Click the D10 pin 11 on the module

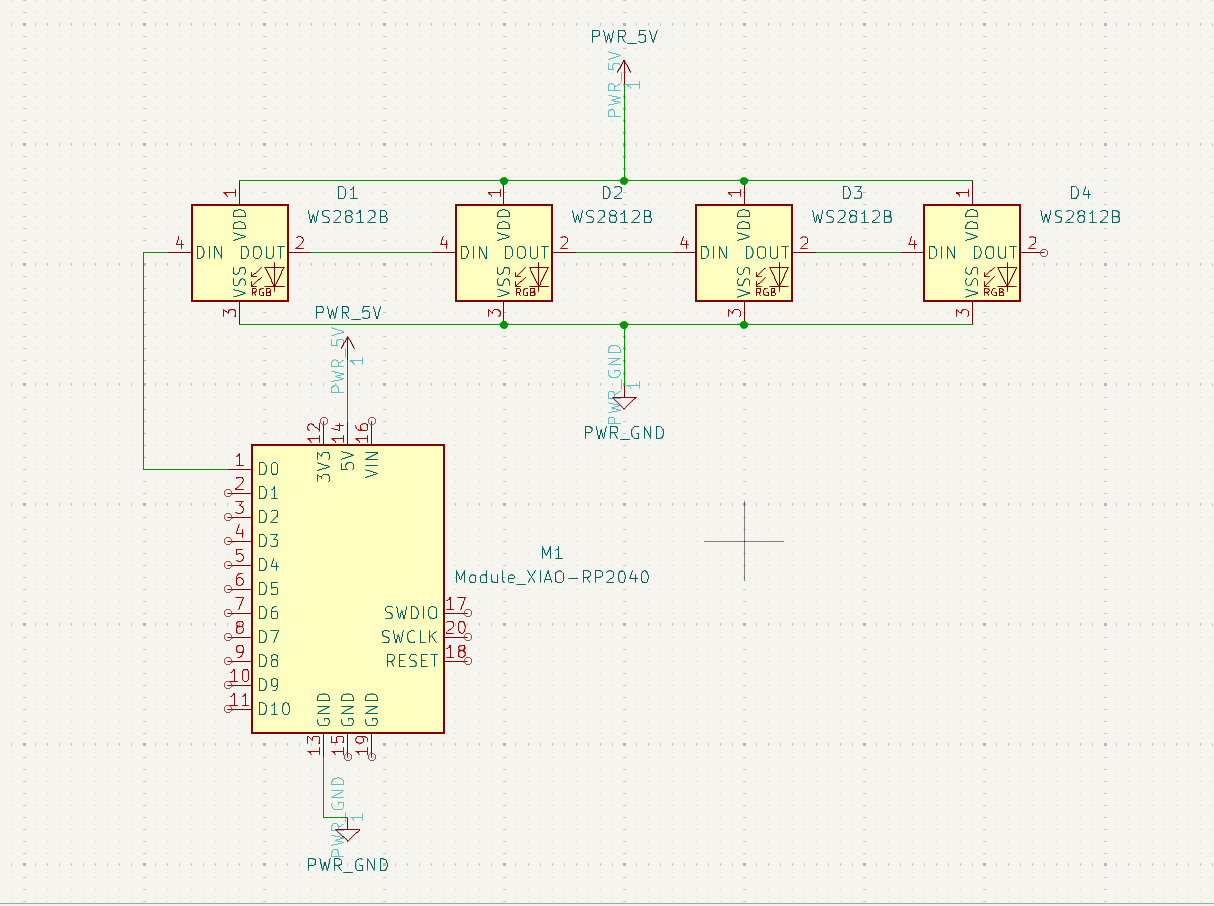pos(229,708)
